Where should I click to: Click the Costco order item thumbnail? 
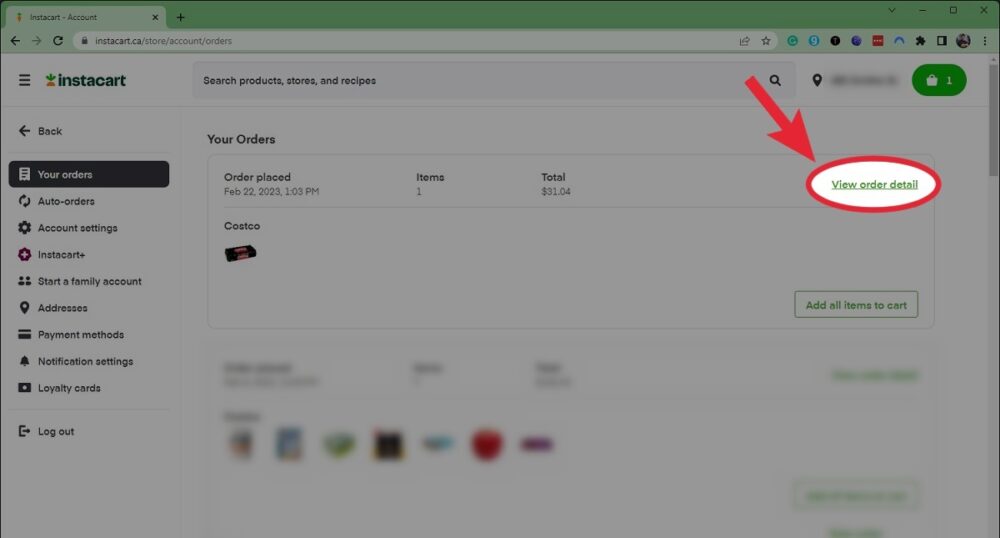click(241, 254)
